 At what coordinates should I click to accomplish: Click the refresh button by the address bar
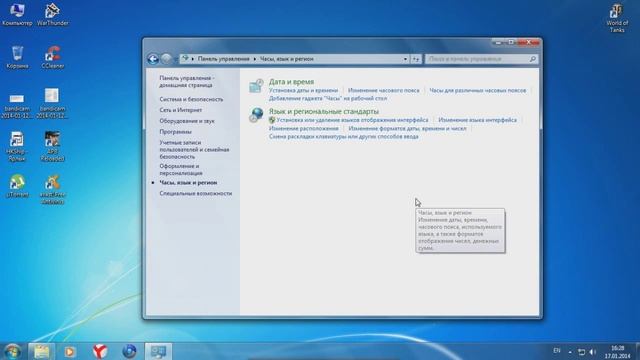(416, 59)
